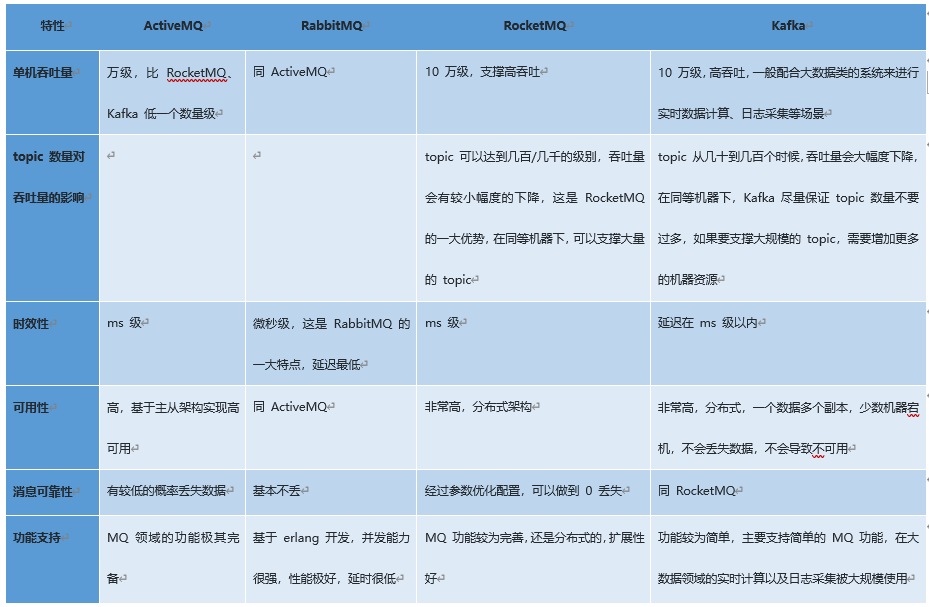The image size is (929, 607).
Task: Click cell 延迟在 ms 级以内
Action: coord(788,343)
